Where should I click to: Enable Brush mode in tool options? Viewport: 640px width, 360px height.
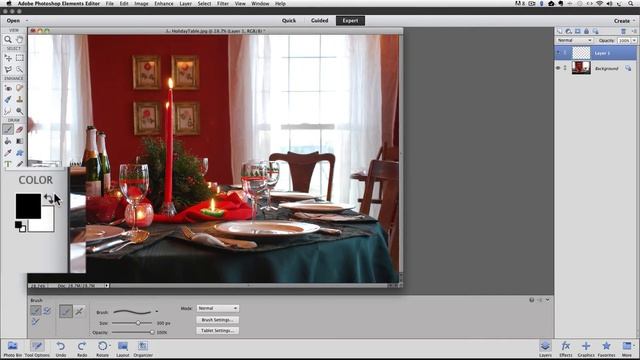point(66,311)
